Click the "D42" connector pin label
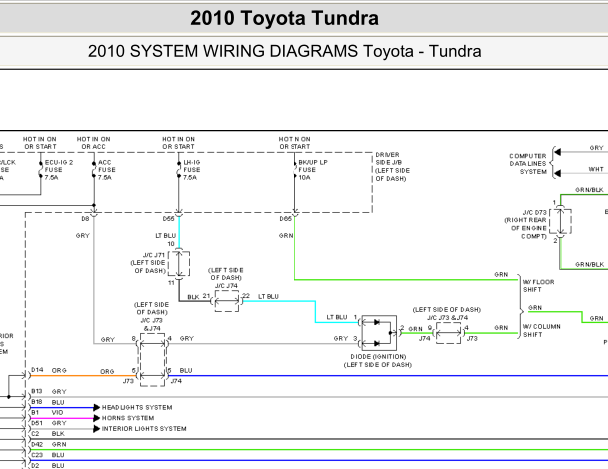 pyautogui.click(x=37, y=444)
